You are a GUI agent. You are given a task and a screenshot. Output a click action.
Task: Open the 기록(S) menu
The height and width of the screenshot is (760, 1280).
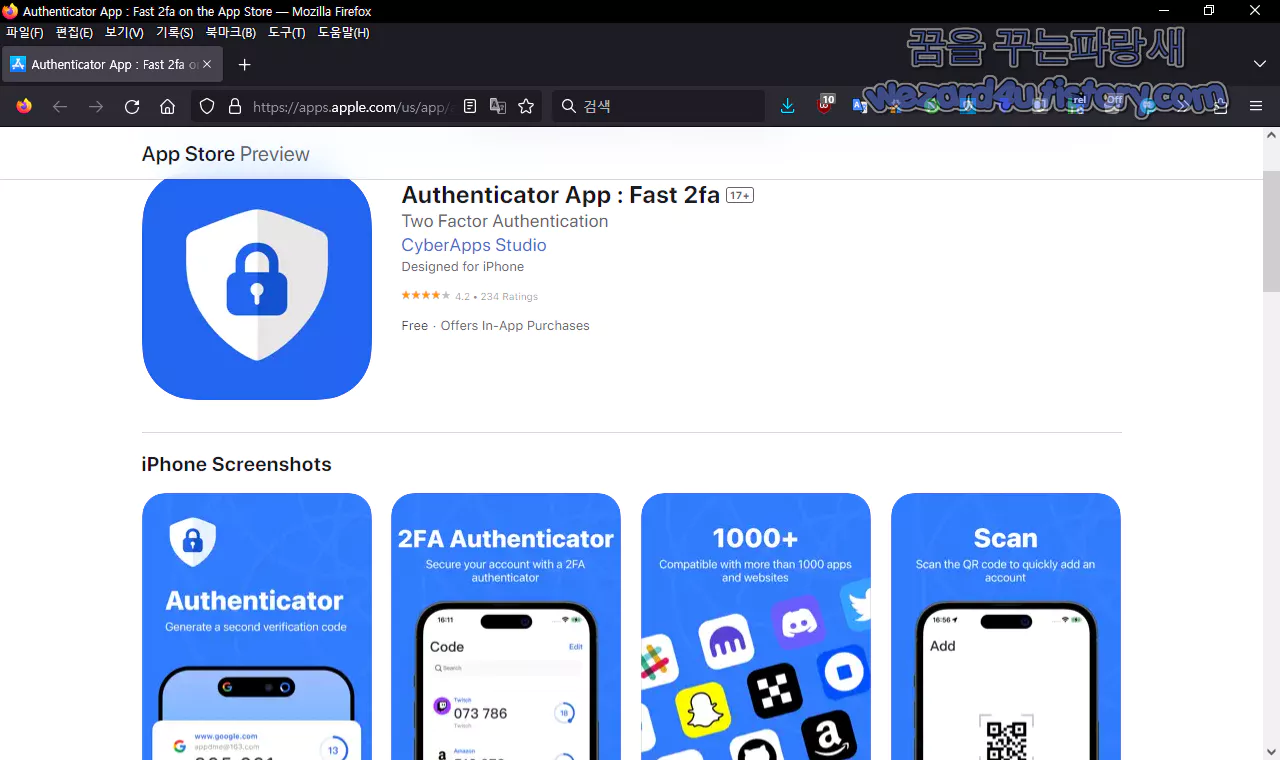pyautogui.click(x=175, y=32)
